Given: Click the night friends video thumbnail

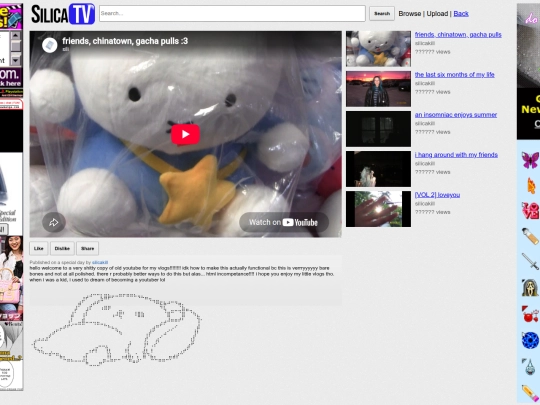Looking at the screenshot, I should point(378,169).
